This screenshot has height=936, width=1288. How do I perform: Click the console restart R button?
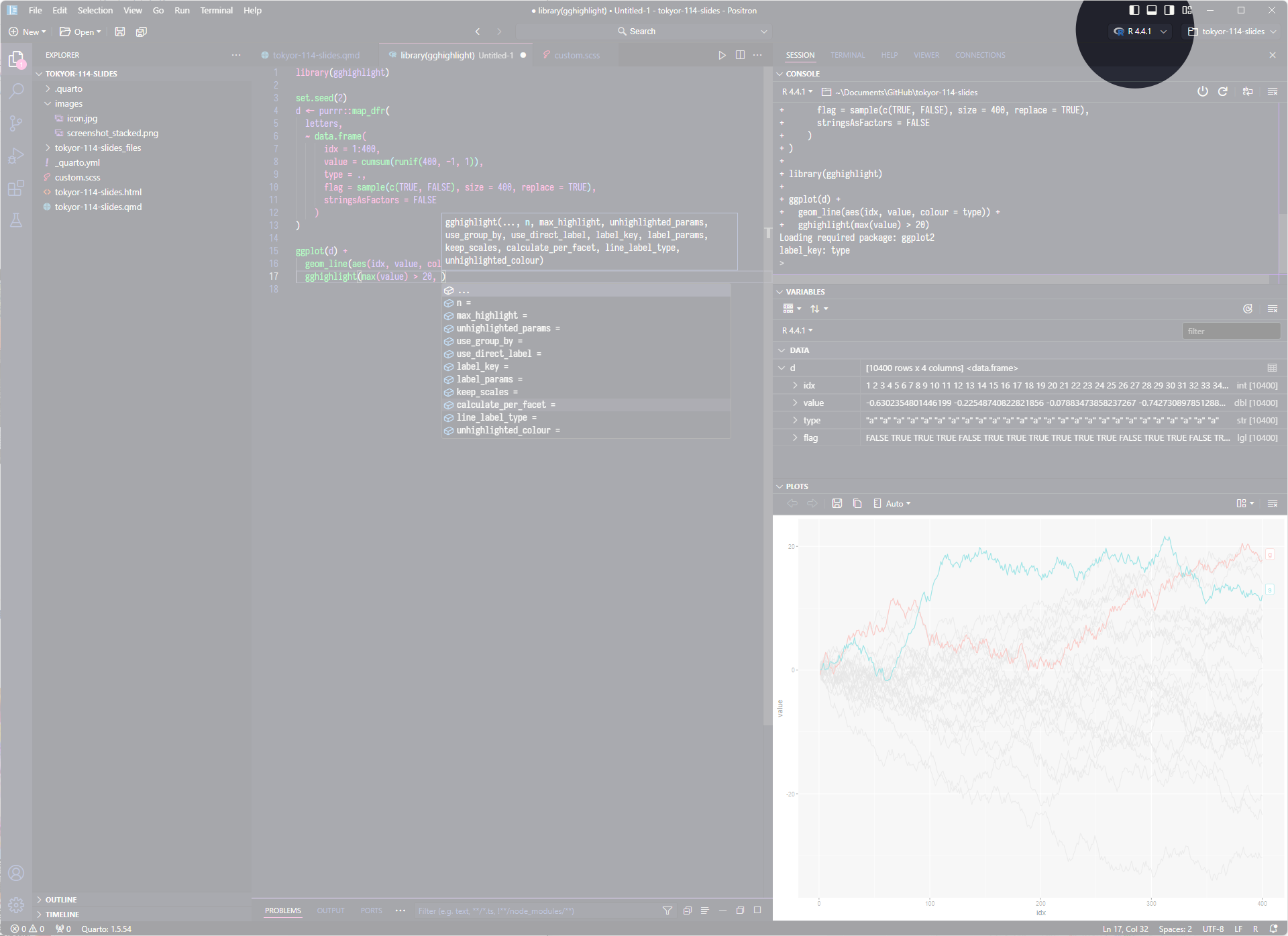1222,92
